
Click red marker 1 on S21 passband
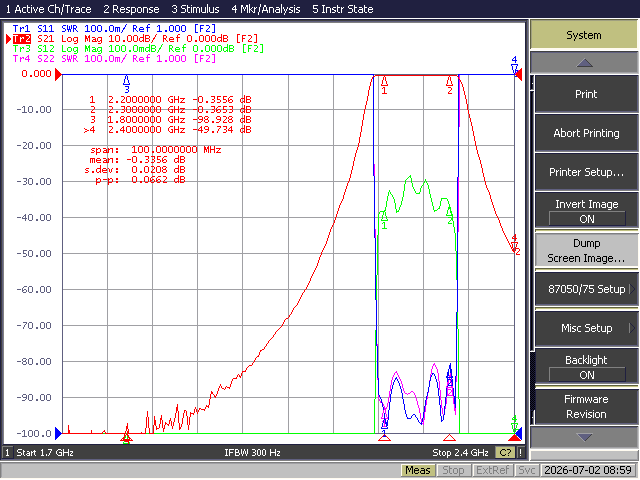coord(384,85)
